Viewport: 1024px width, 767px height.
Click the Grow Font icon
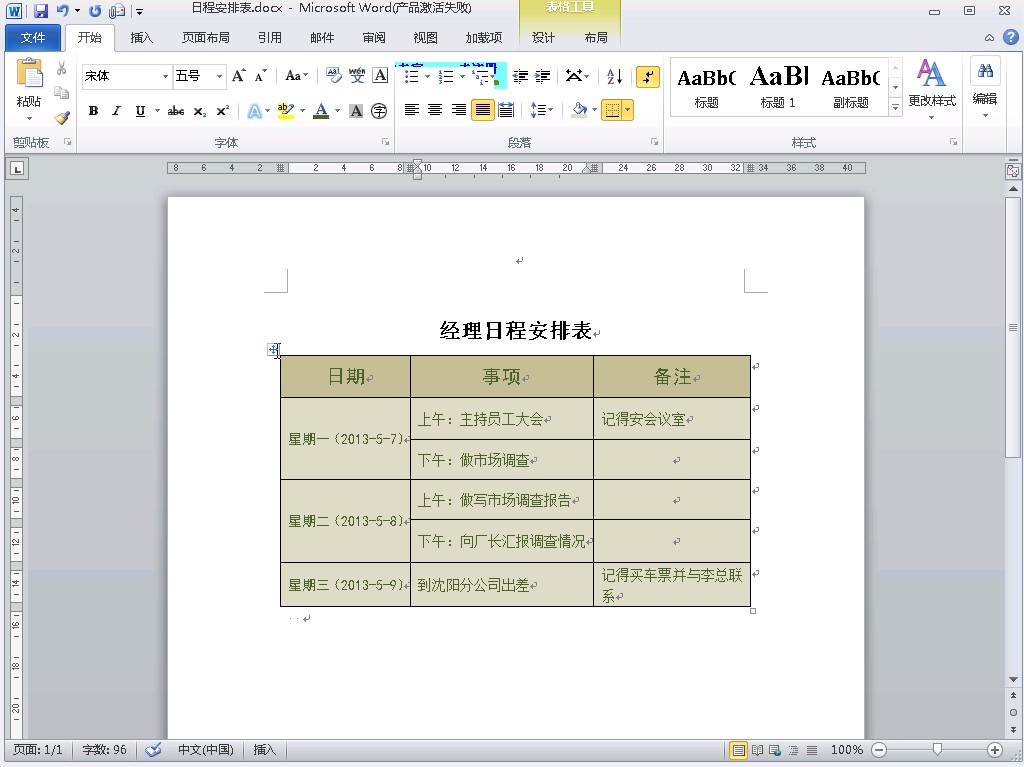click(239, 76)
